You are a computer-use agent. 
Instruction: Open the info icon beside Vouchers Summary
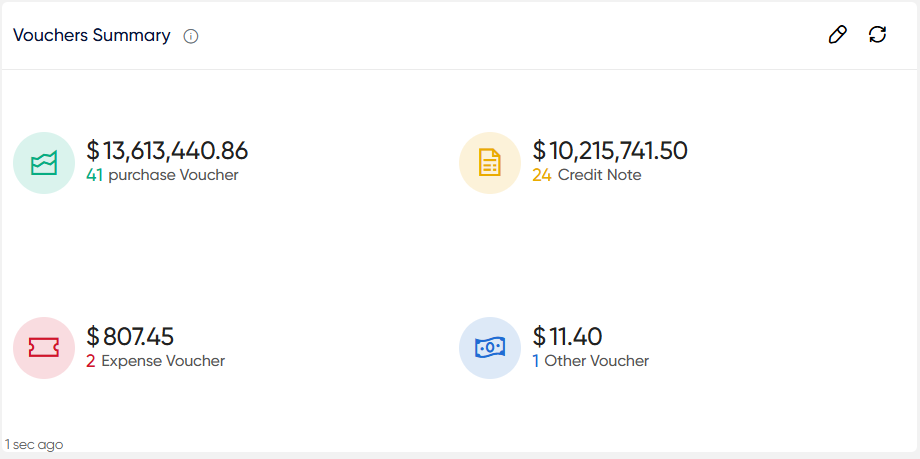tap(191, 36)
